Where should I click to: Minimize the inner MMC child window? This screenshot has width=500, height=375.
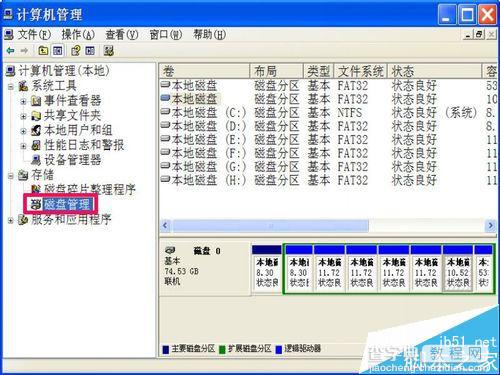[468, 34]
